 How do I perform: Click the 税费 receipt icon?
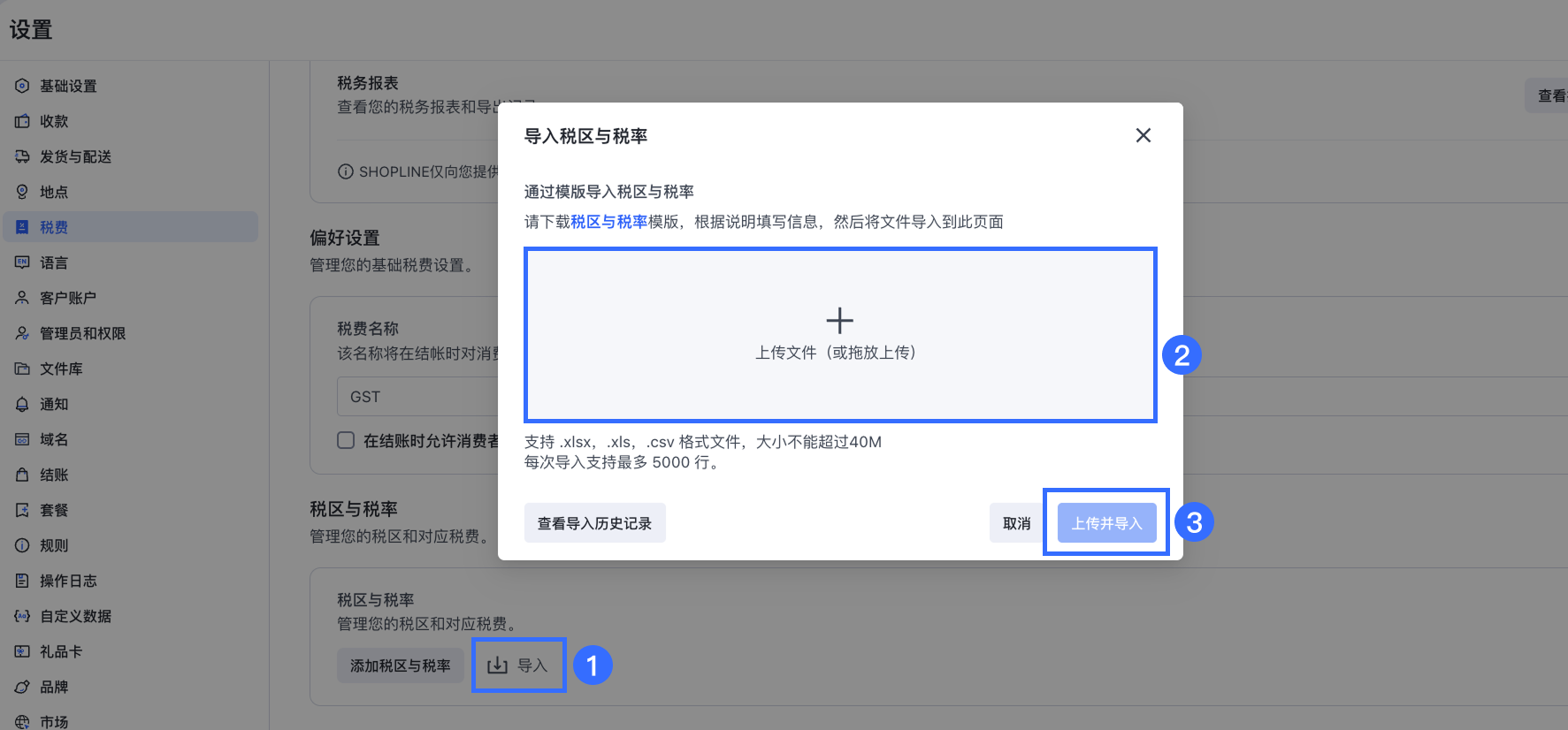pyautogui.click(x=22, y=227)
